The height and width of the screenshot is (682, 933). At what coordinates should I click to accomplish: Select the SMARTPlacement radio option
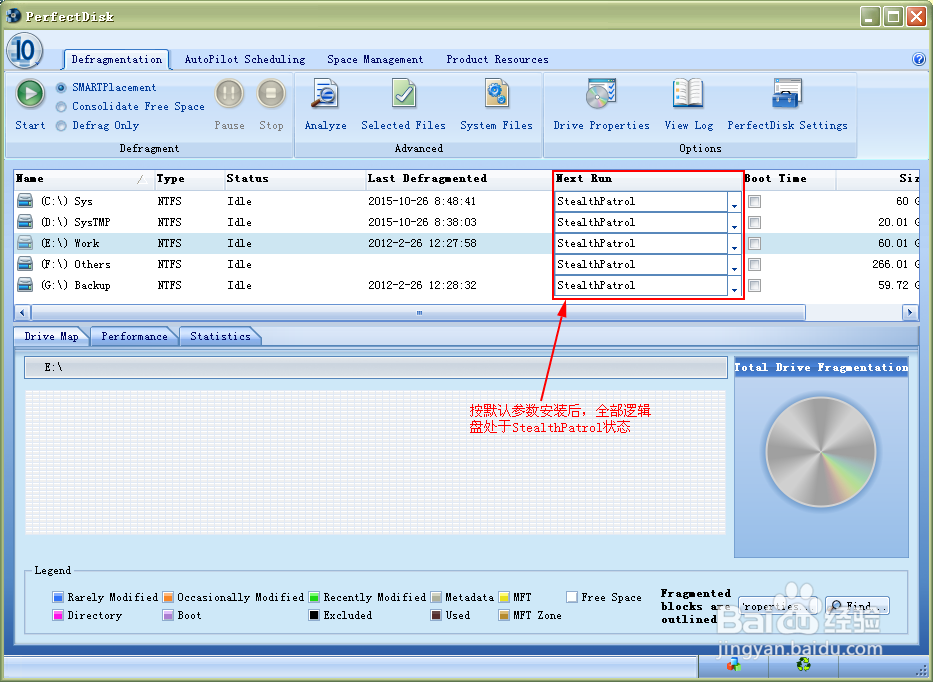61,87
